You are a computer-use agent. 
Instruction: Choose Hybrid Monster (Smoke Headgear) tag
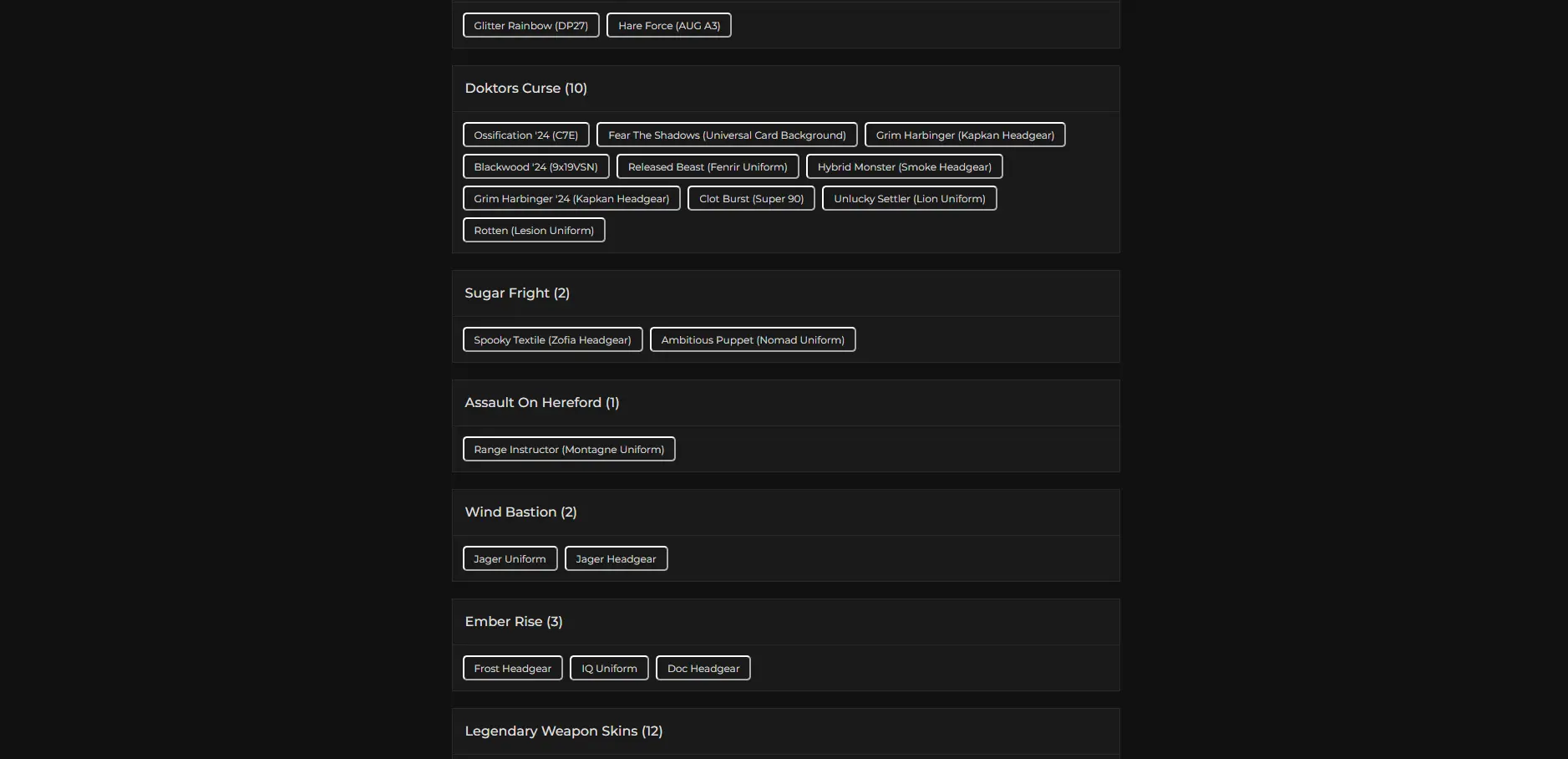(x=904, y=167)
